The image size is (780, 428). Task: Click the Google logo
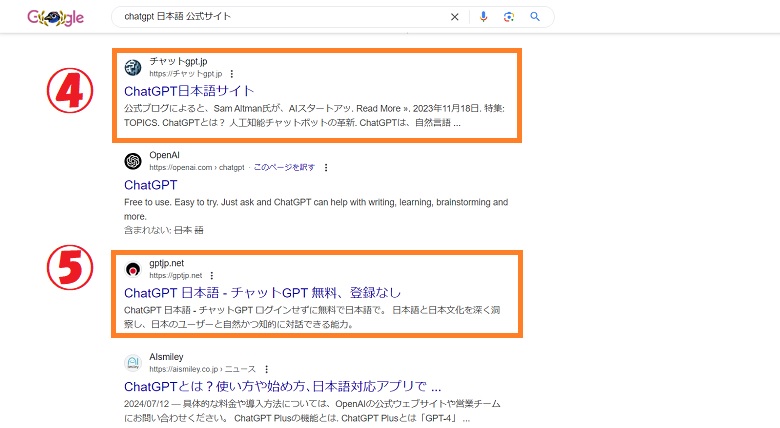tap(56, 17)
